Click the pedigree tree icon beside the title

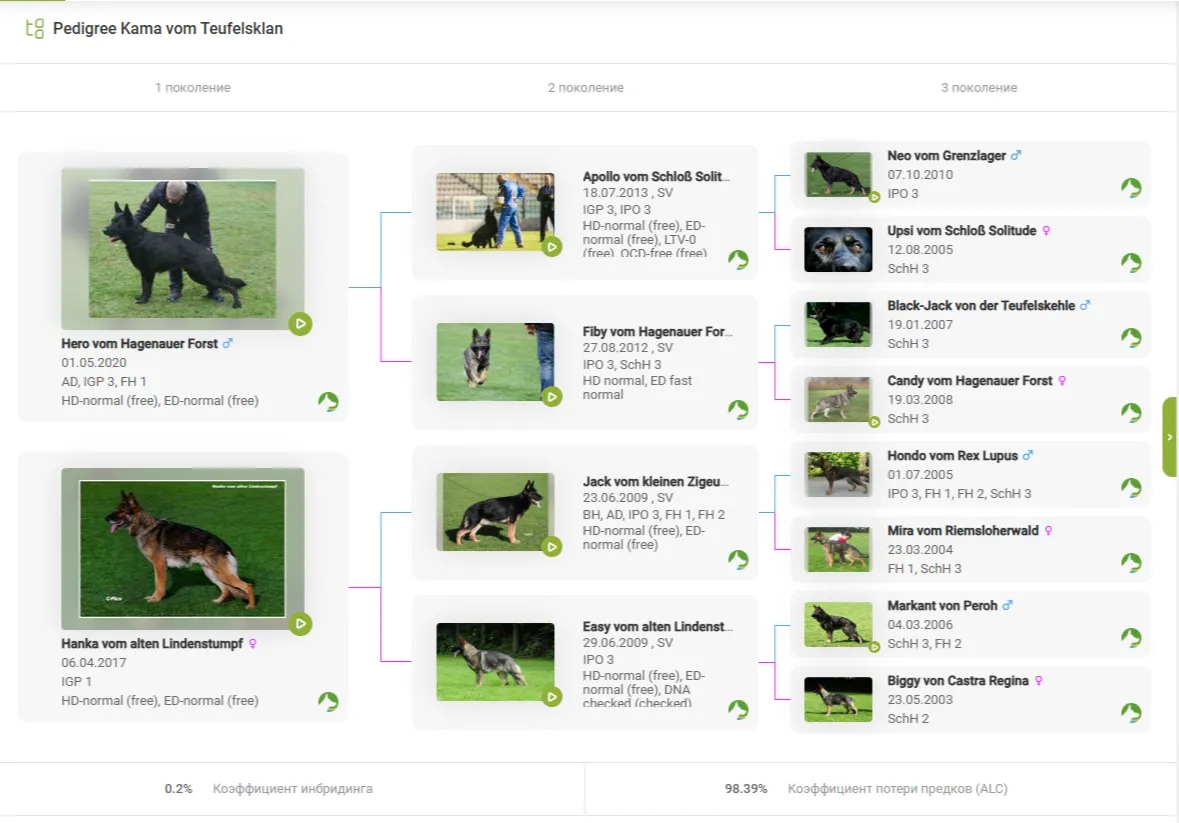pyautogui.click(x=35, y=29)
